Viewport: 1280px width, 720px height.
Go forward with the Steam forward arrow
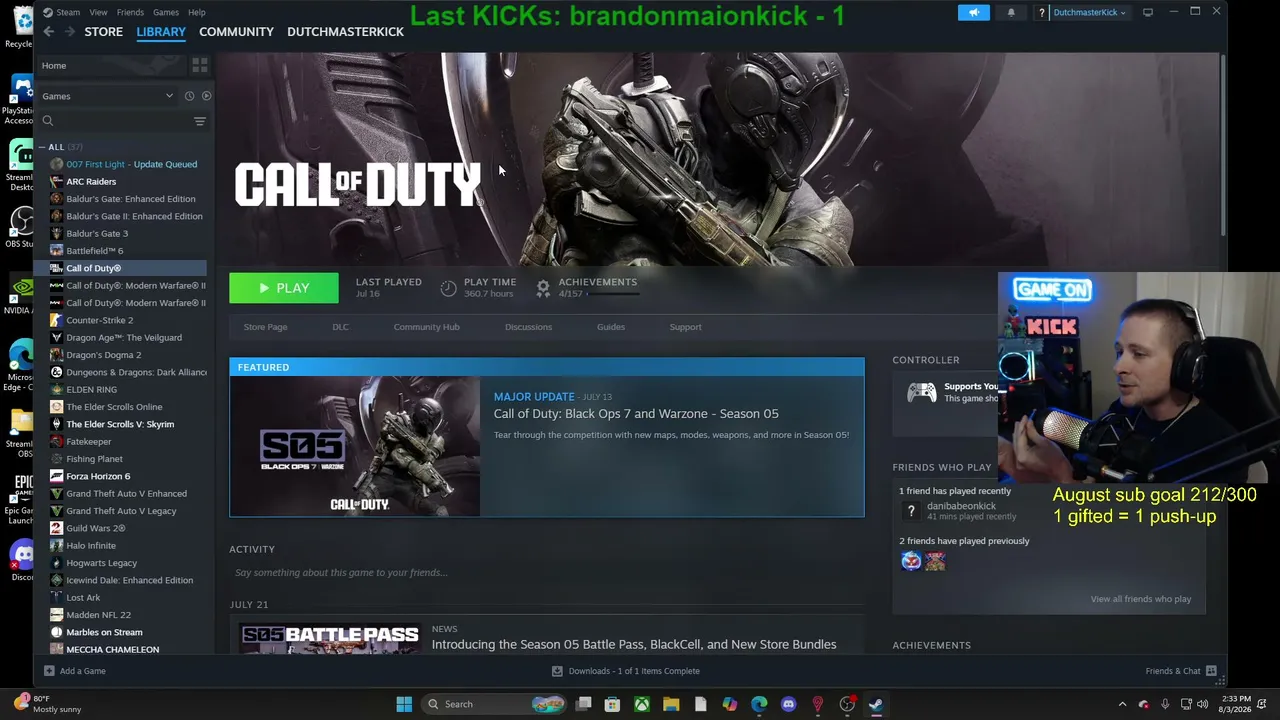pyautogui.click(x=69, y=32)
